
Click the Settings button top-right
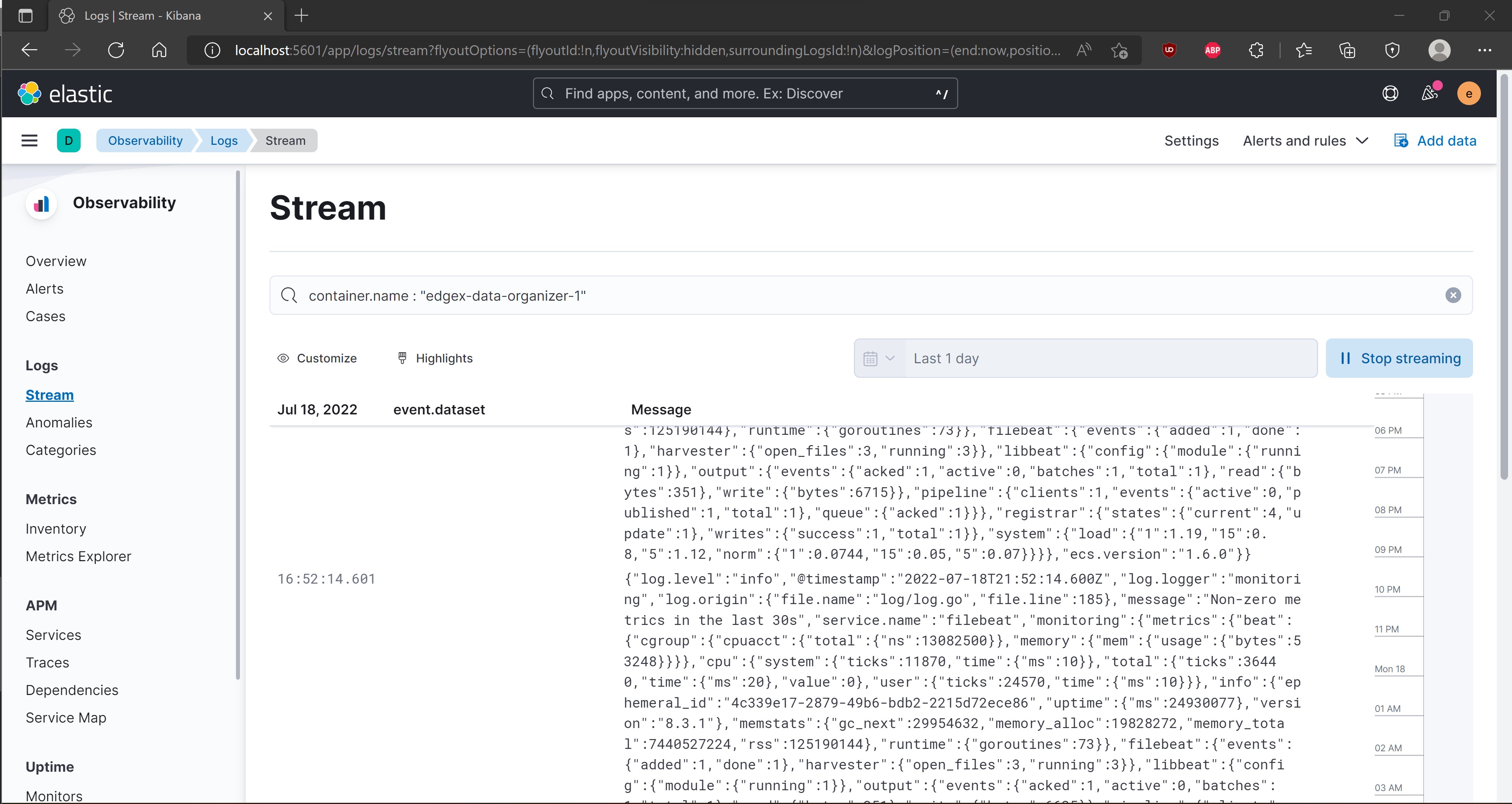point(1191,140)
